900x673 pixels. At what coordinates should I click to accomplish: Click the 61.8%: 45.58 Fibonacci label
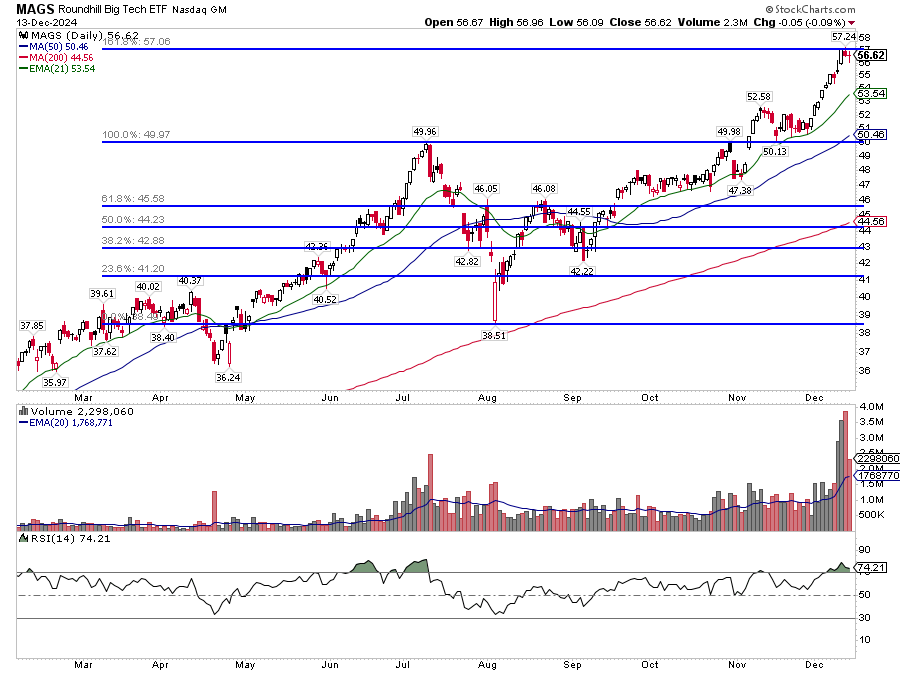(x=133, y=199)
